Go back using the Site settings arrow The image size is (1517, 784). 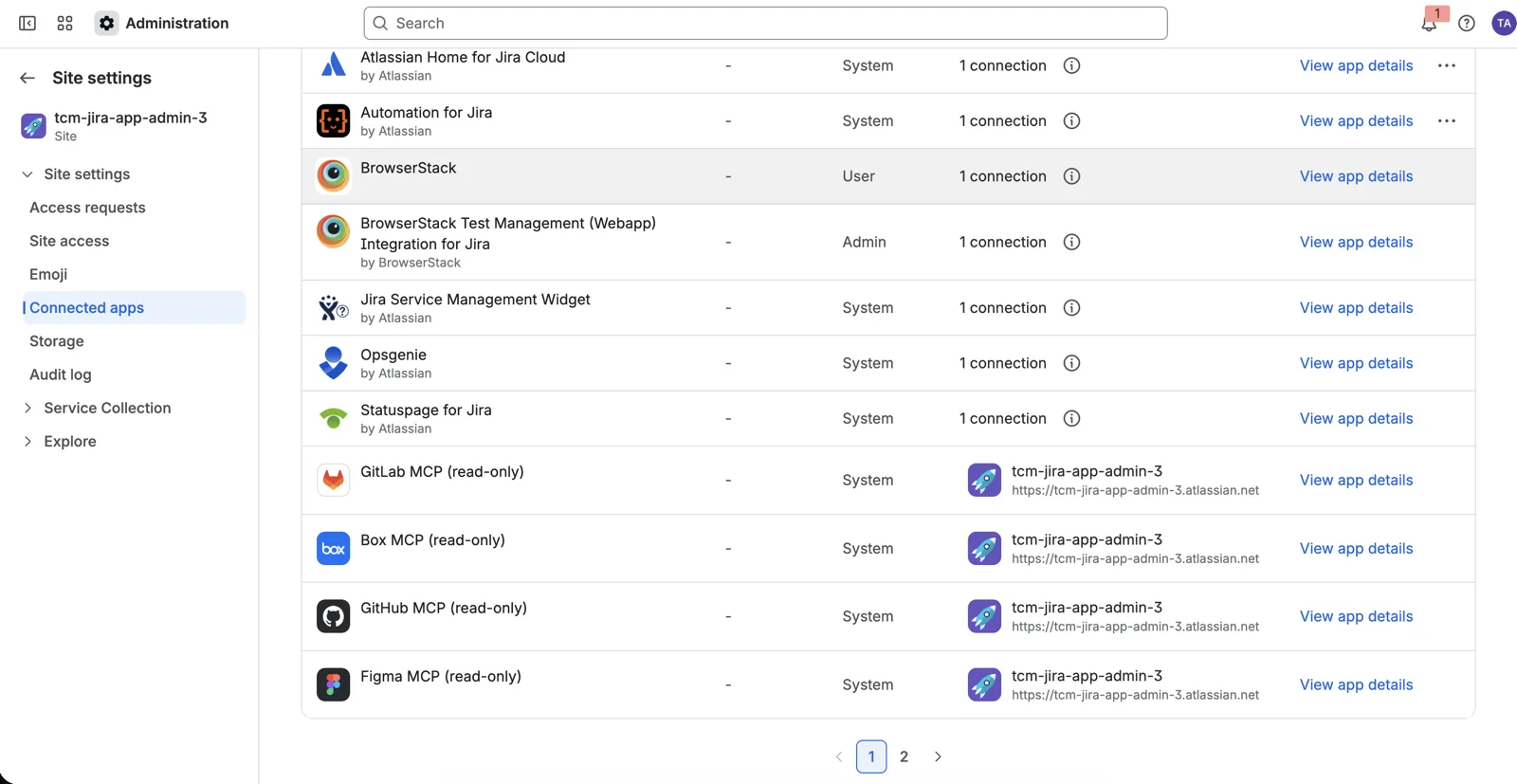(27, 78)
